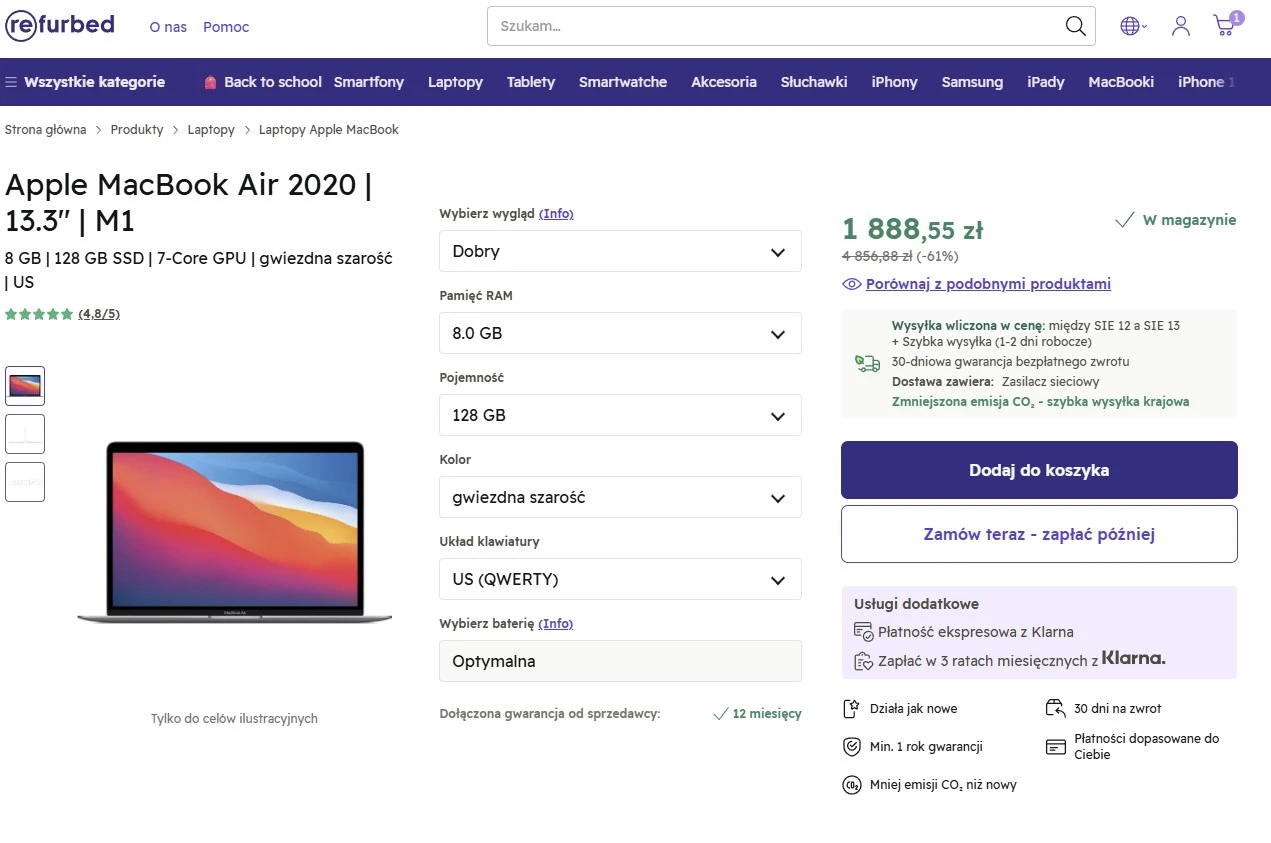Click the hamburger icon beside Wszystkie kategorie
Screen dimensions: 1271x843
point(11,82)
